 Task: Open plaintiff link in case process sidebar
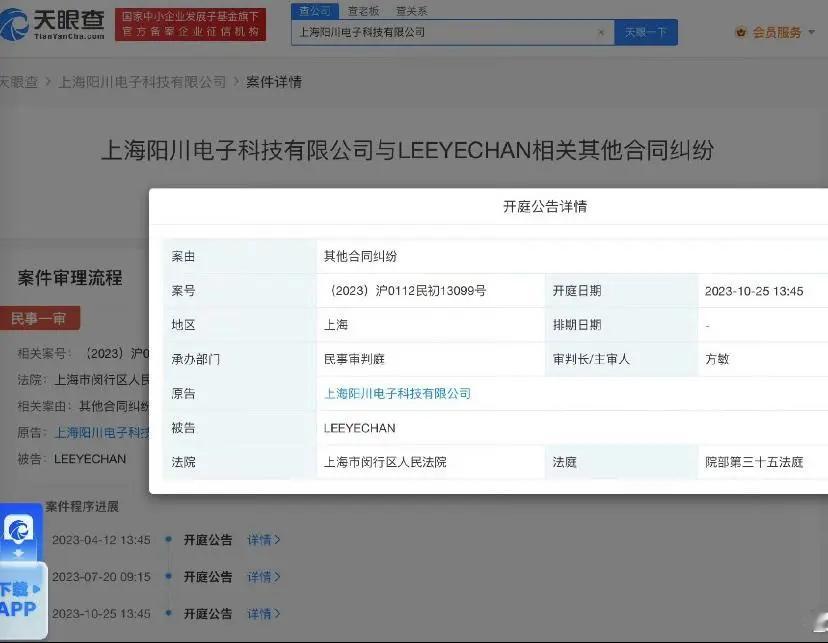pos(102,432)
